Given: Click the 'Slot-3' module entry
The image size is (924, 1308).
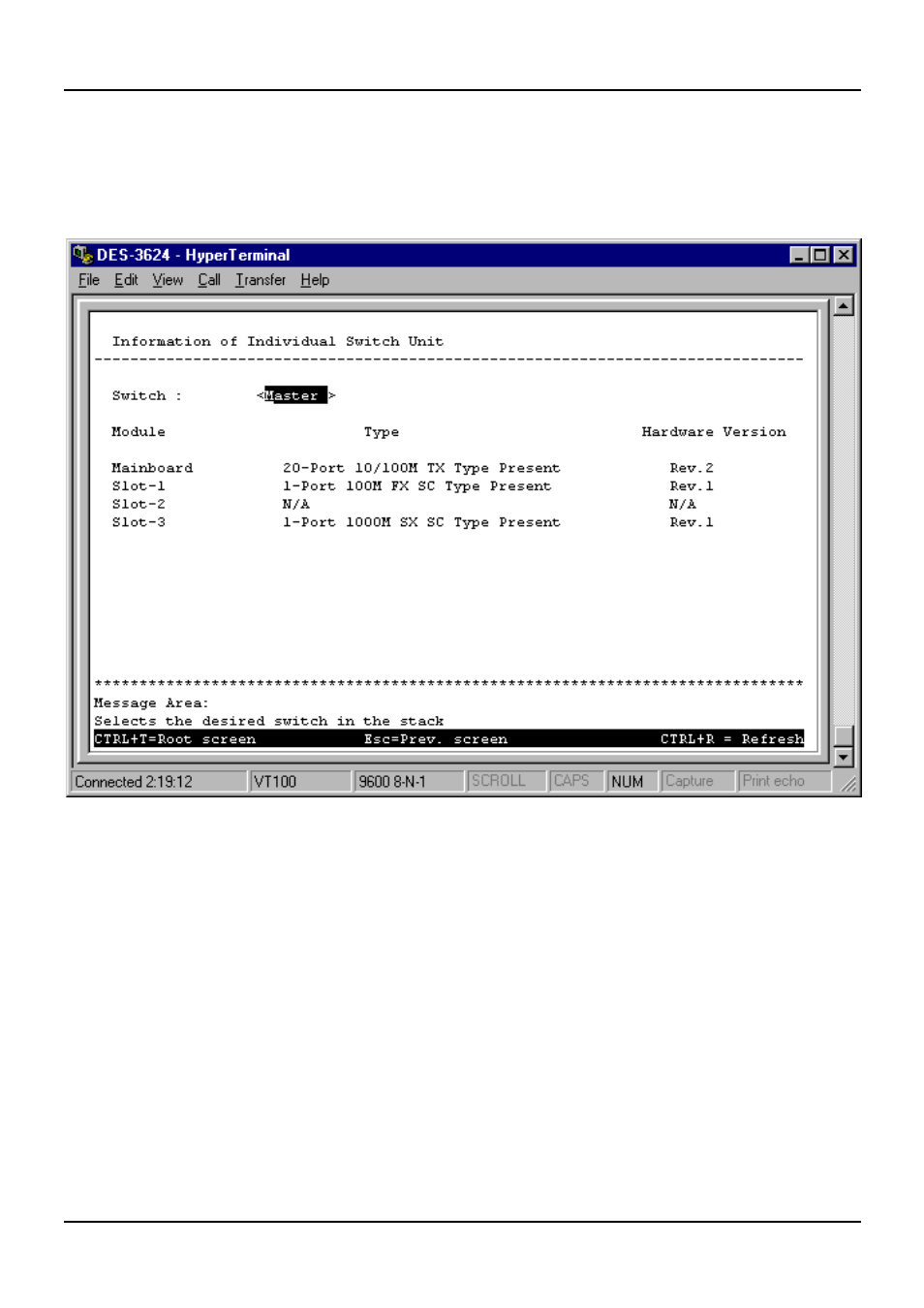Looking at the screenshot, I should (139, 522).
